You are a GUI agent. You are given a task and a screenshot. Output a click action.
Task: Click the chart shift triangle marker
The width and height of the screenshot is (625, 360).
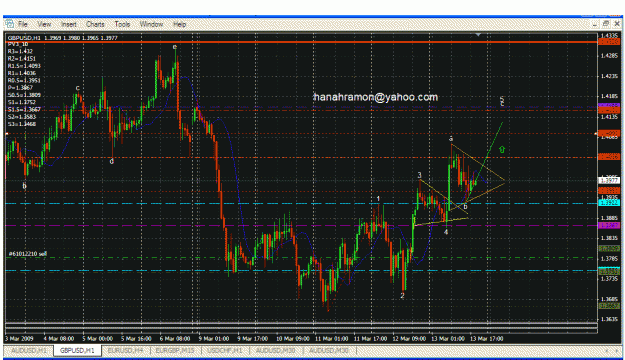[478, 35]
